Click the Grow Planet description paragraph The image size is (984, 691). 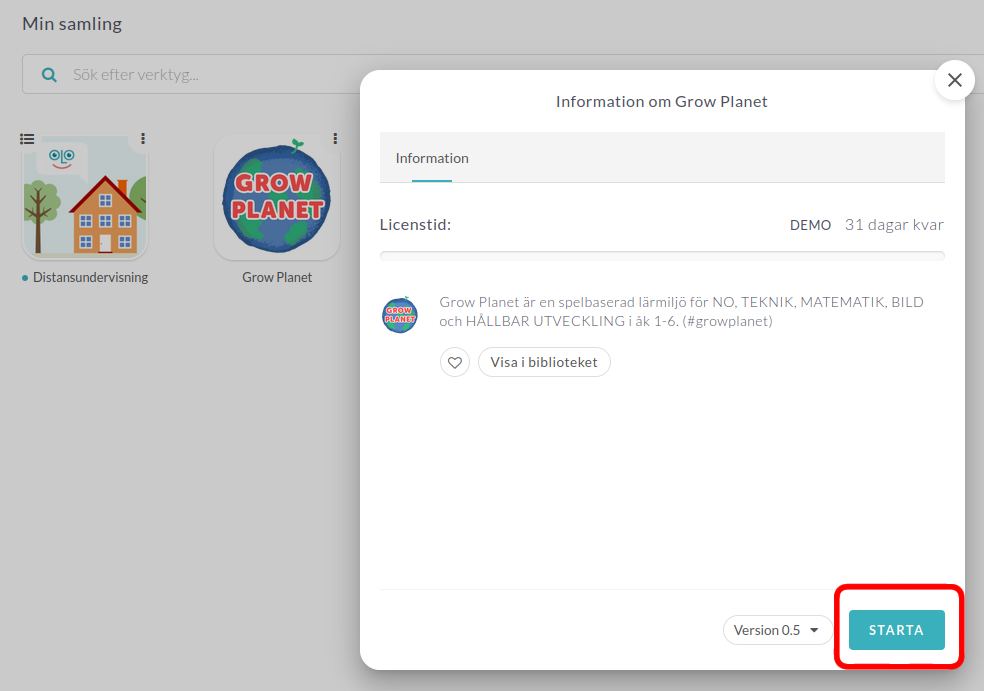682,311
